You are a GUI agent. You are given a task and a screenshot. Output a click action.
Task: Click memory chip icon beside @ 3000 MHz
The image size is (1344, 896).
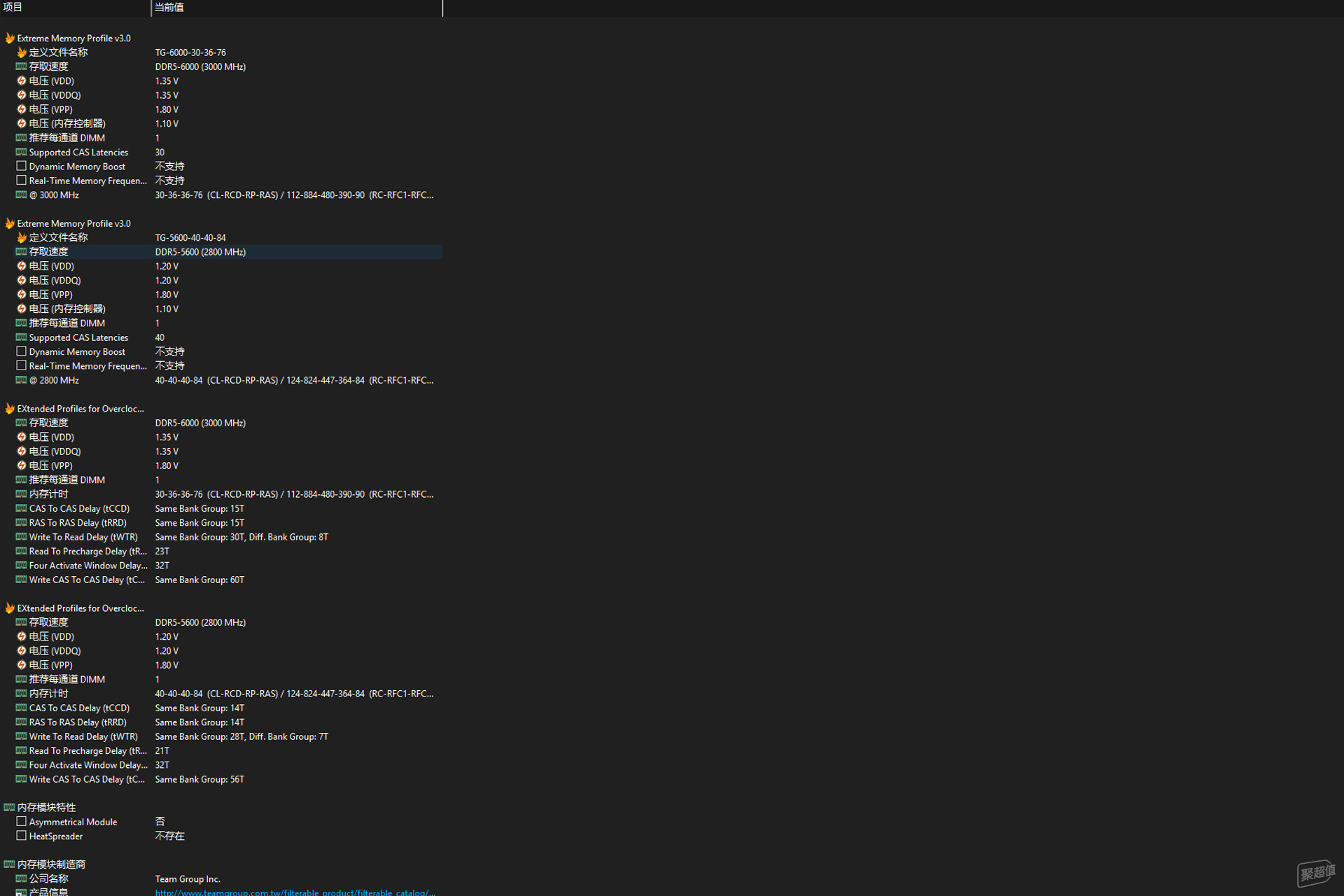[22, 195]
